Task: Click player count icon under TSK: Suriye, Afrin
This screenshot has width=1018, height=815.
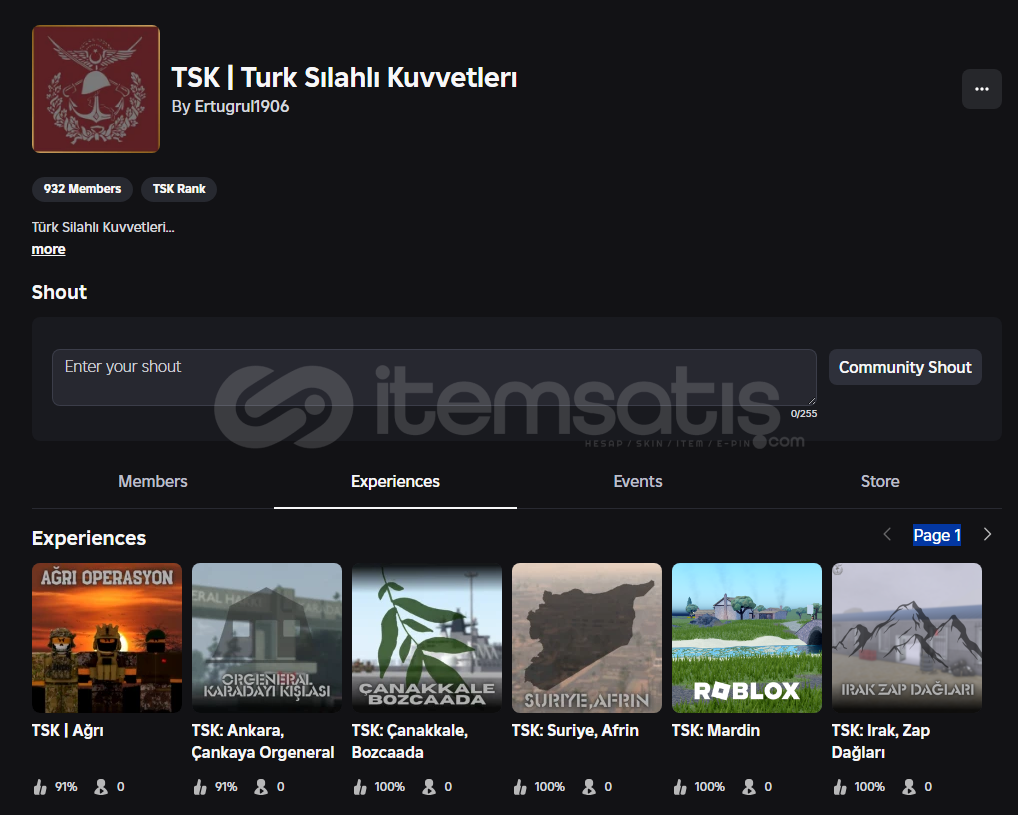Action: [589, 787]
